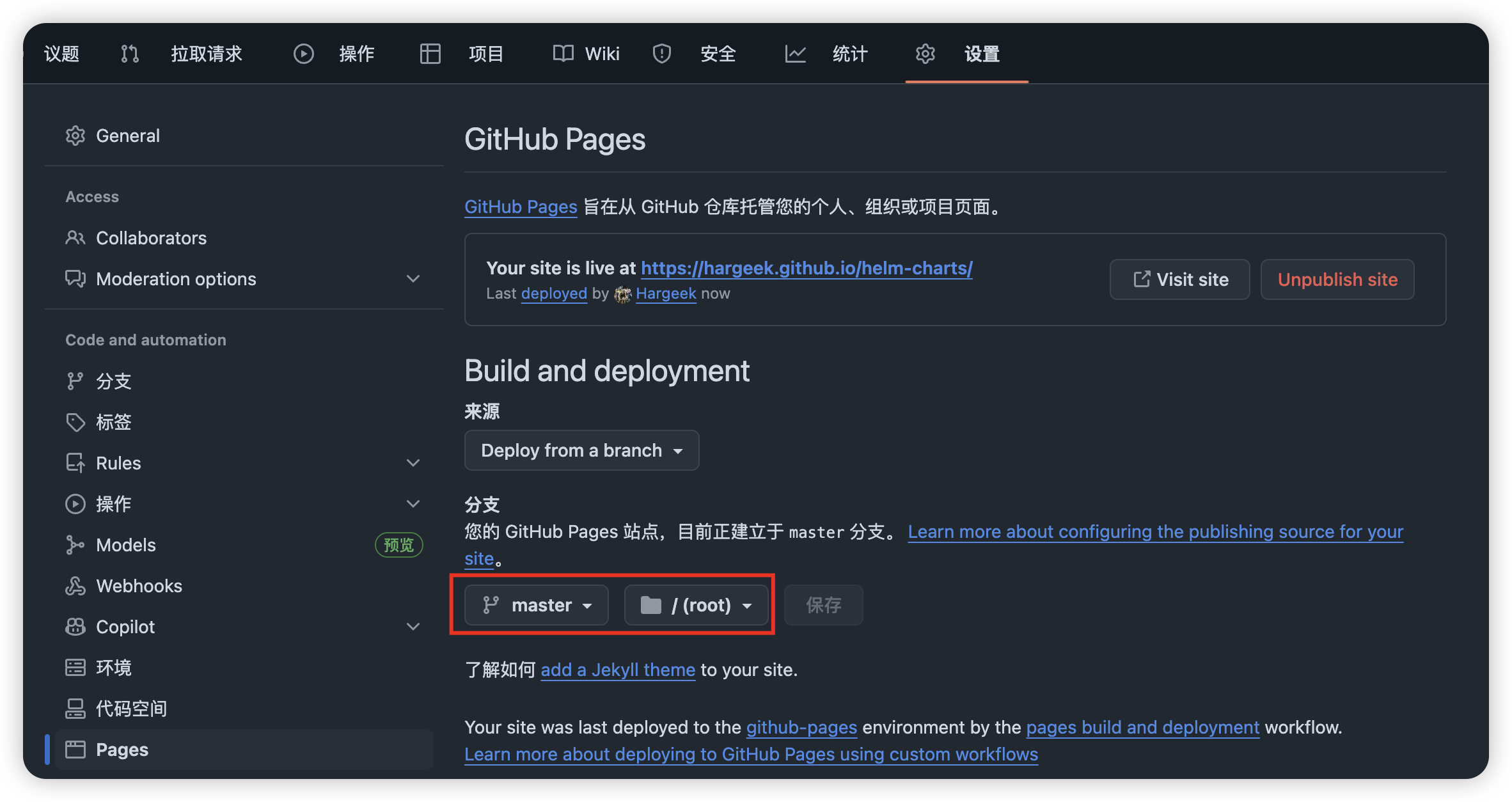Open the / (root) folder dropdown

(696, 605)
